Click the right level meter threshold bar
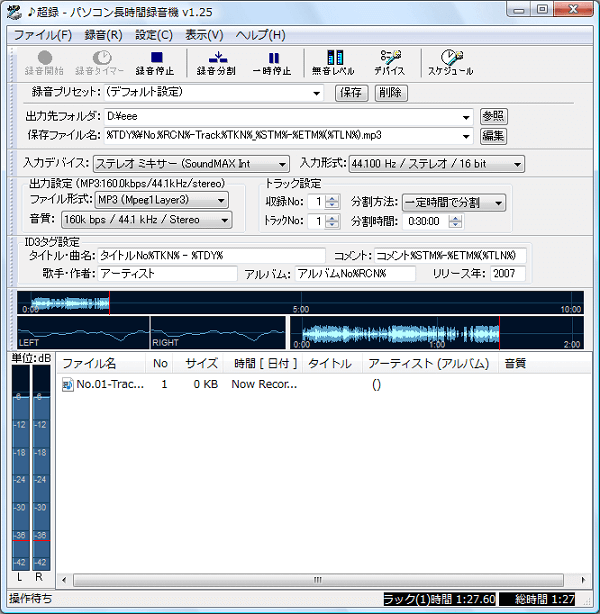600x614 pixels. (x=41, y=541)
